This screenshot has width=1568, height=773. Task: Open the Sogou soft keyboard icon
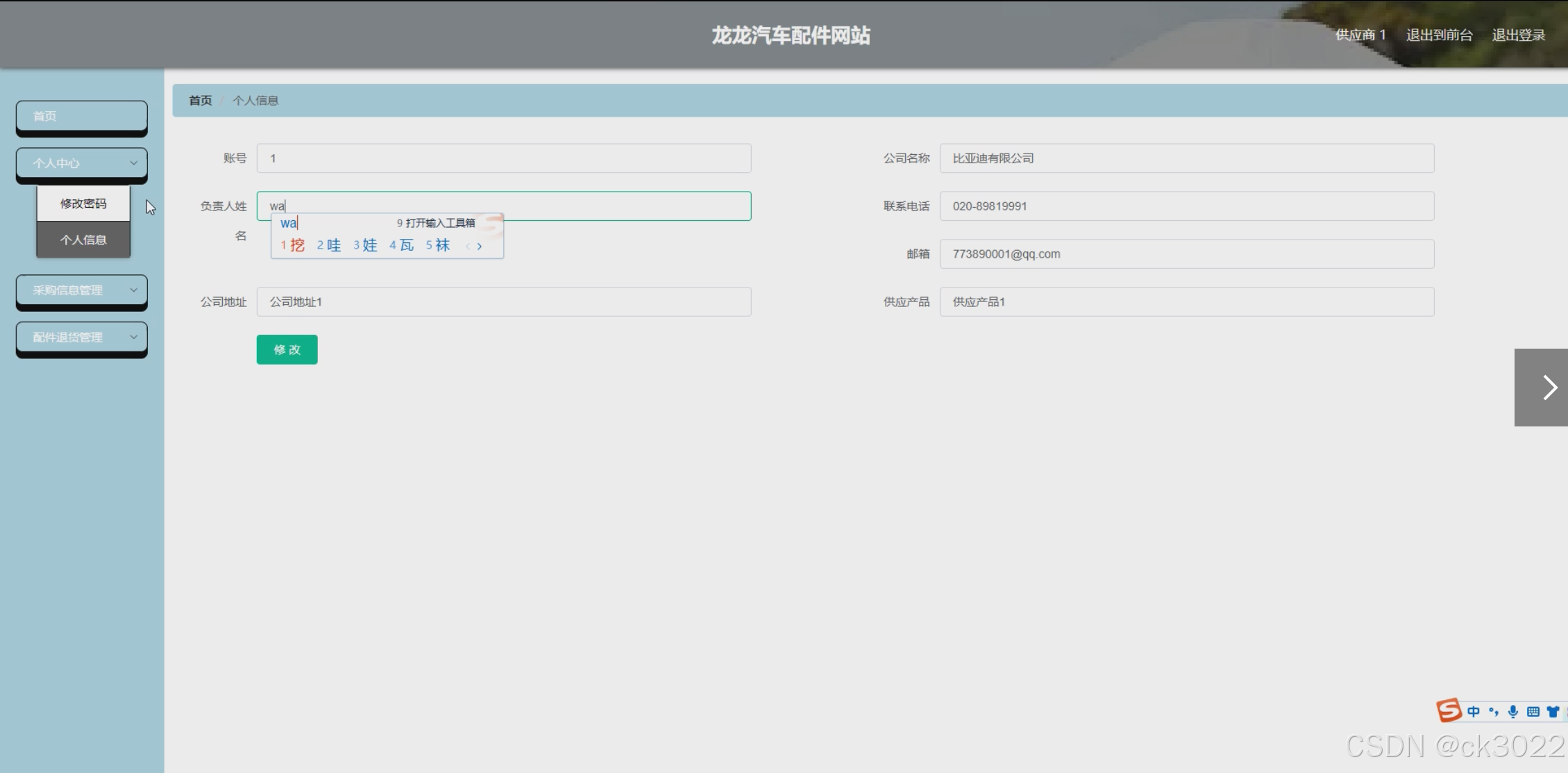1533,712
